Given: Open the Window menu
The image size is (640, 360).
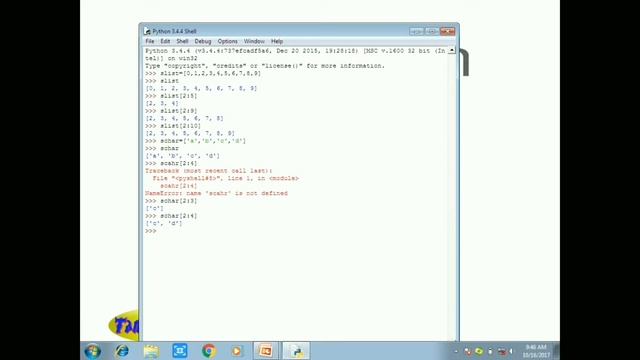Looking at the screenshot, I should click(x=254, y=41).
